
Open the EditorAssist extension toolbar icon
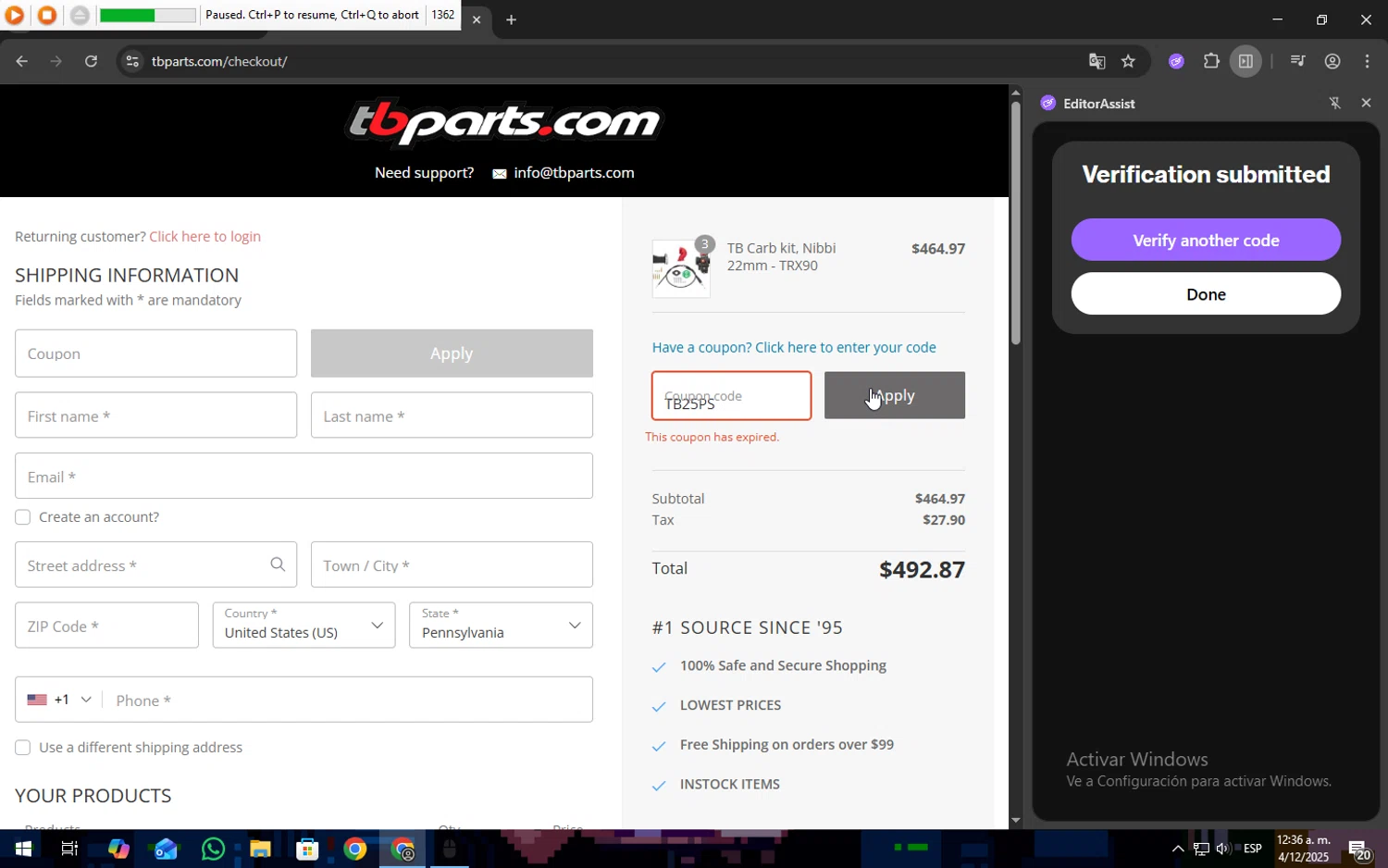1176,61
